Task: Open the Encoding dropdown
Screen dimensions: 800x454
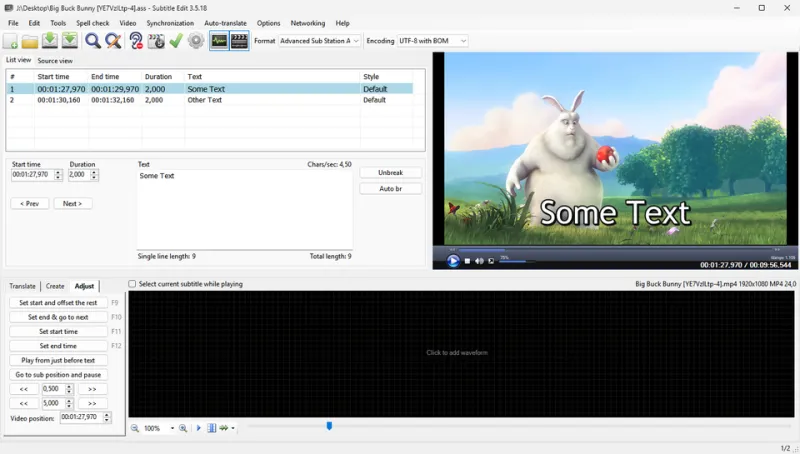Action: pos(433,41)
